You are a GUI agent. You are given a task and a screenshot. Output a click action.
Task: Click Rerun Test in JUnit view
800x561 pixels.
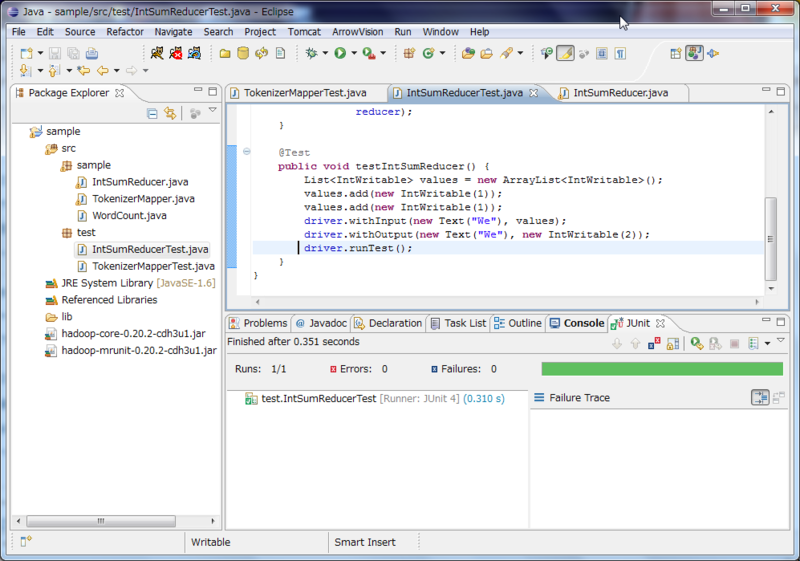696,343
